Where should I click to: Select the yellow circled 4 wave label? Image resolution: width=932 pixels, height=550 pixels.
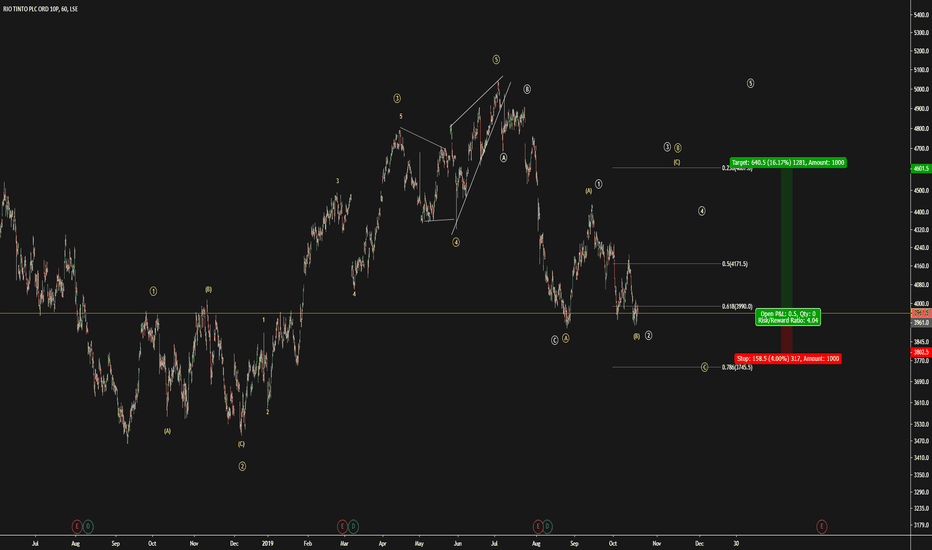point(456,242)
